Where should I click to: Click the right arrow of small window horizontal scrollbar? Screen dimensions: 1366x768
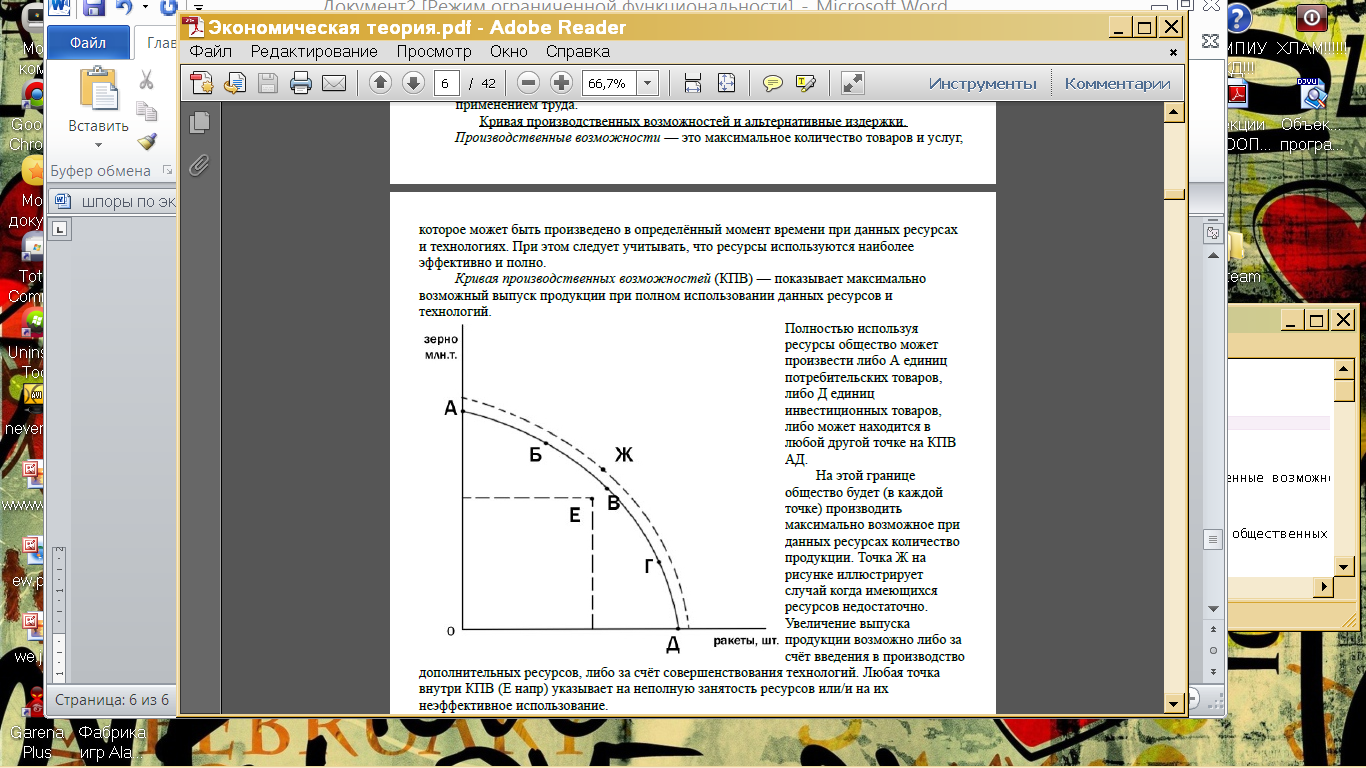pos(1325,588)
